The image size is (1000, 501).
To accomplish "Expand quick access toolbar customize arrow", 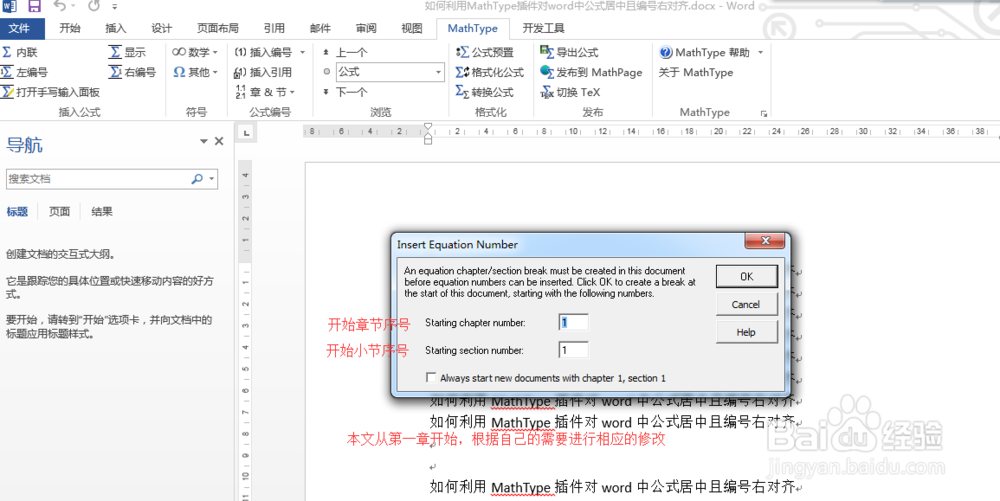I will coord(114,7).
